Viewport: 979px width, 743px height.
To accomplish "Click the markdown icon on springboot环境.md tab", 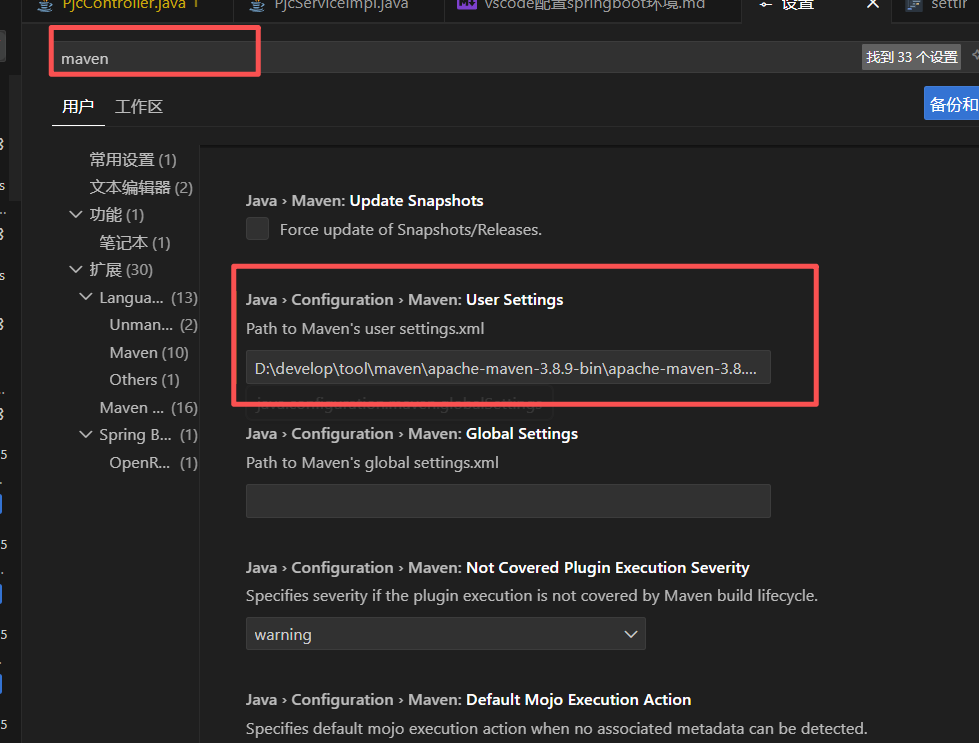I will point(466,5).
